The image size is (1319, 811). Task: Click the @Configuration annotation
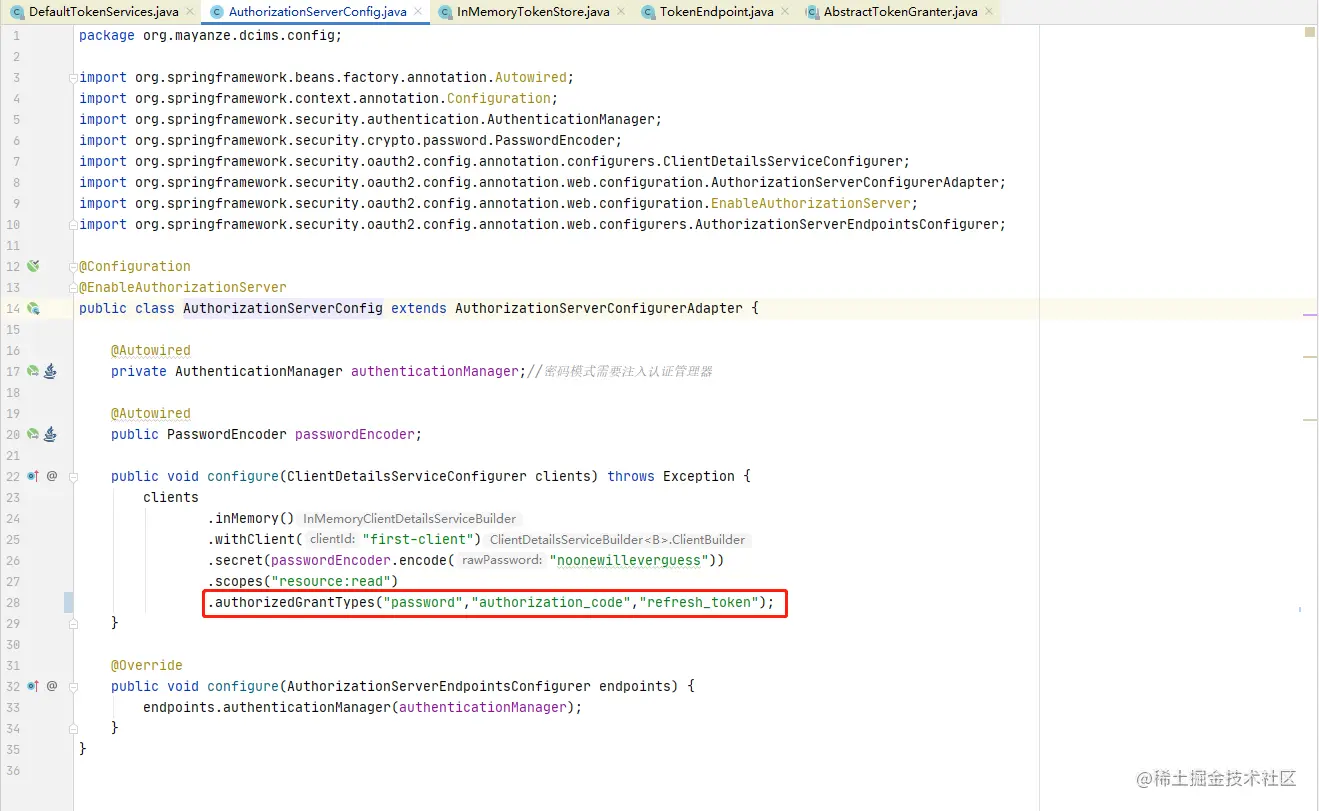135,266
